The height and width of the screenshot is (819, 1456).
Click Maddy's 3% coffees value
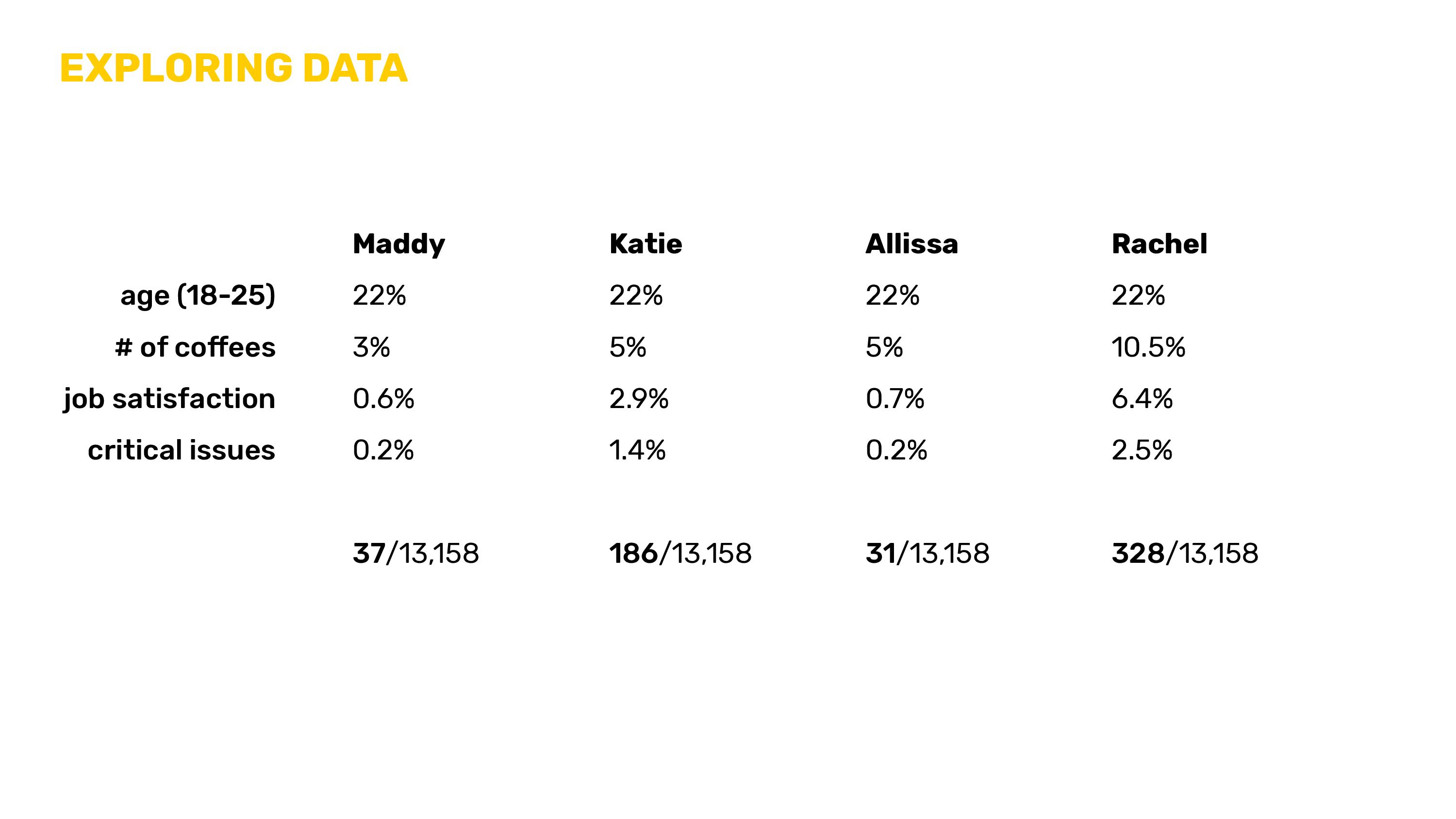371,347
